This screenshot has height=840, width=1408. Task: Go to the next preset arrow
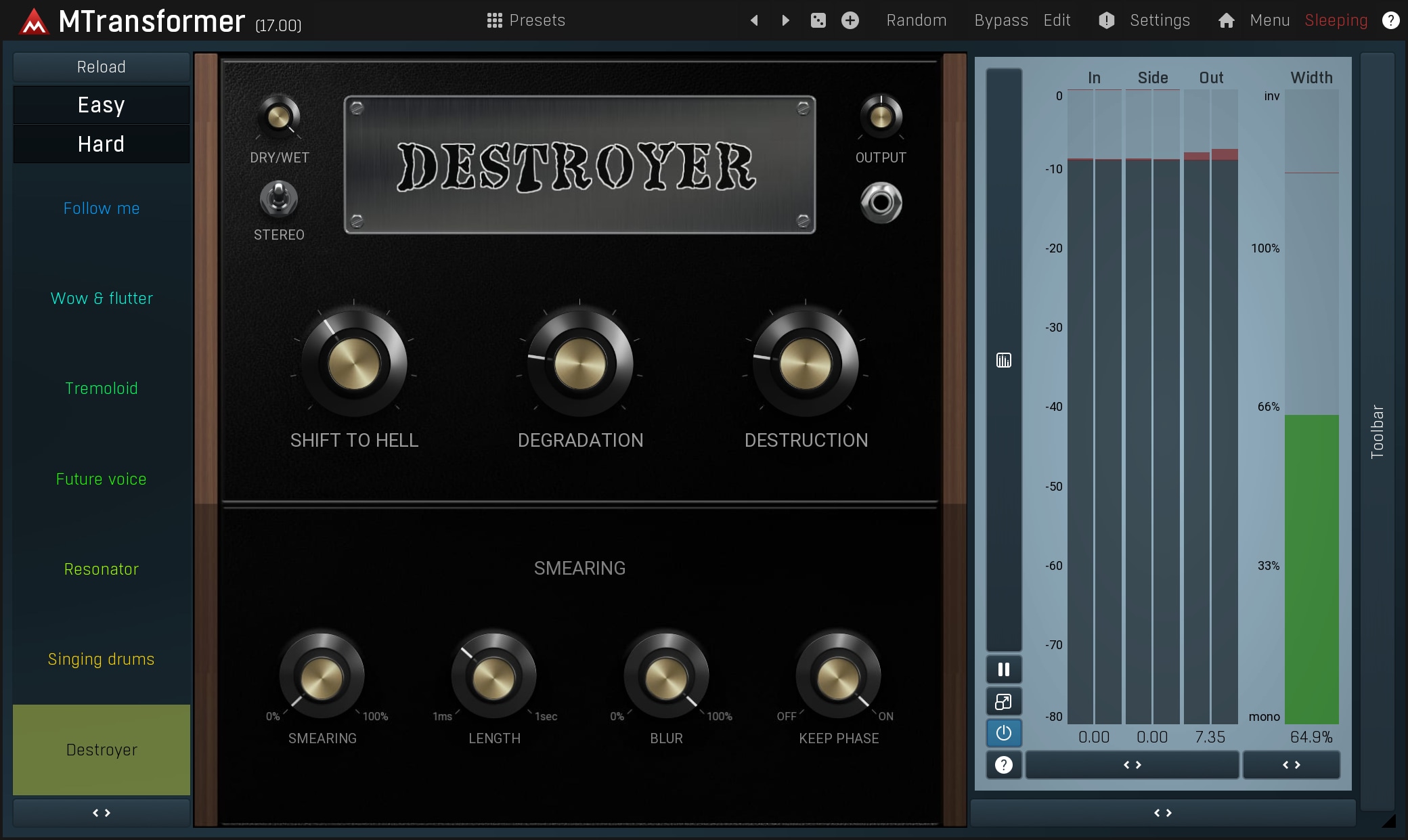pyautogui.click(x=785, y=20)
